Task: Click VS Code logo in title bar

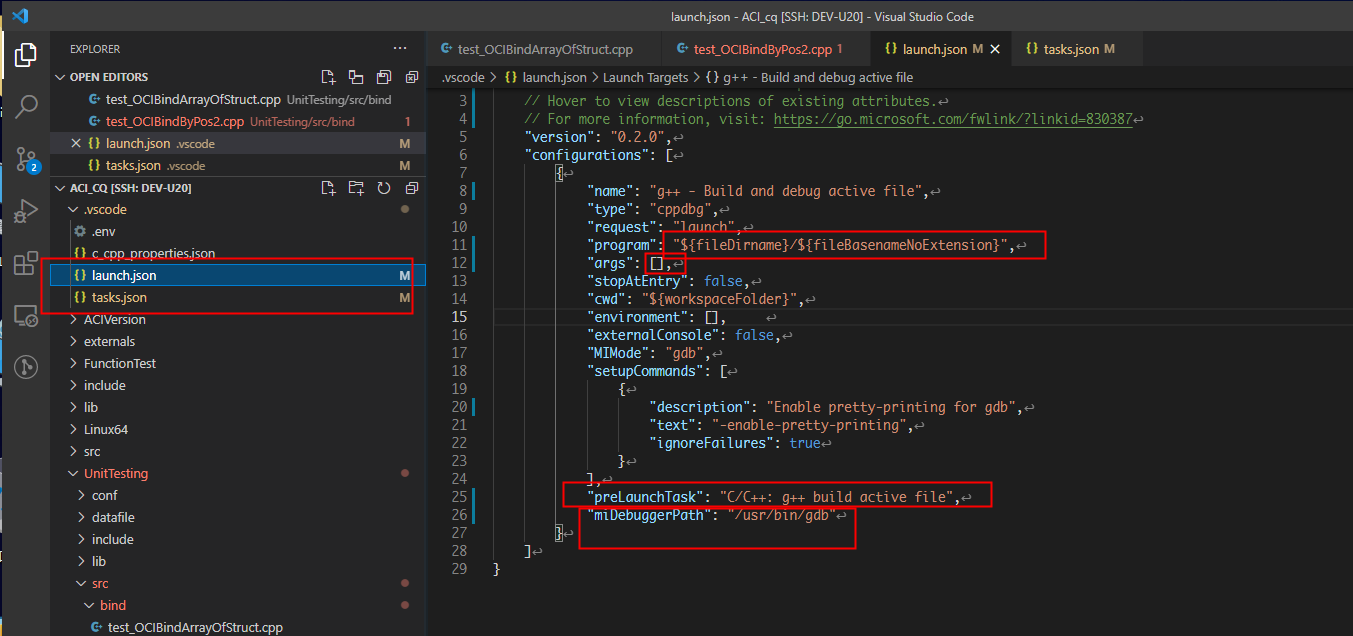Action: pyautogui.click(x=20, y=16)
